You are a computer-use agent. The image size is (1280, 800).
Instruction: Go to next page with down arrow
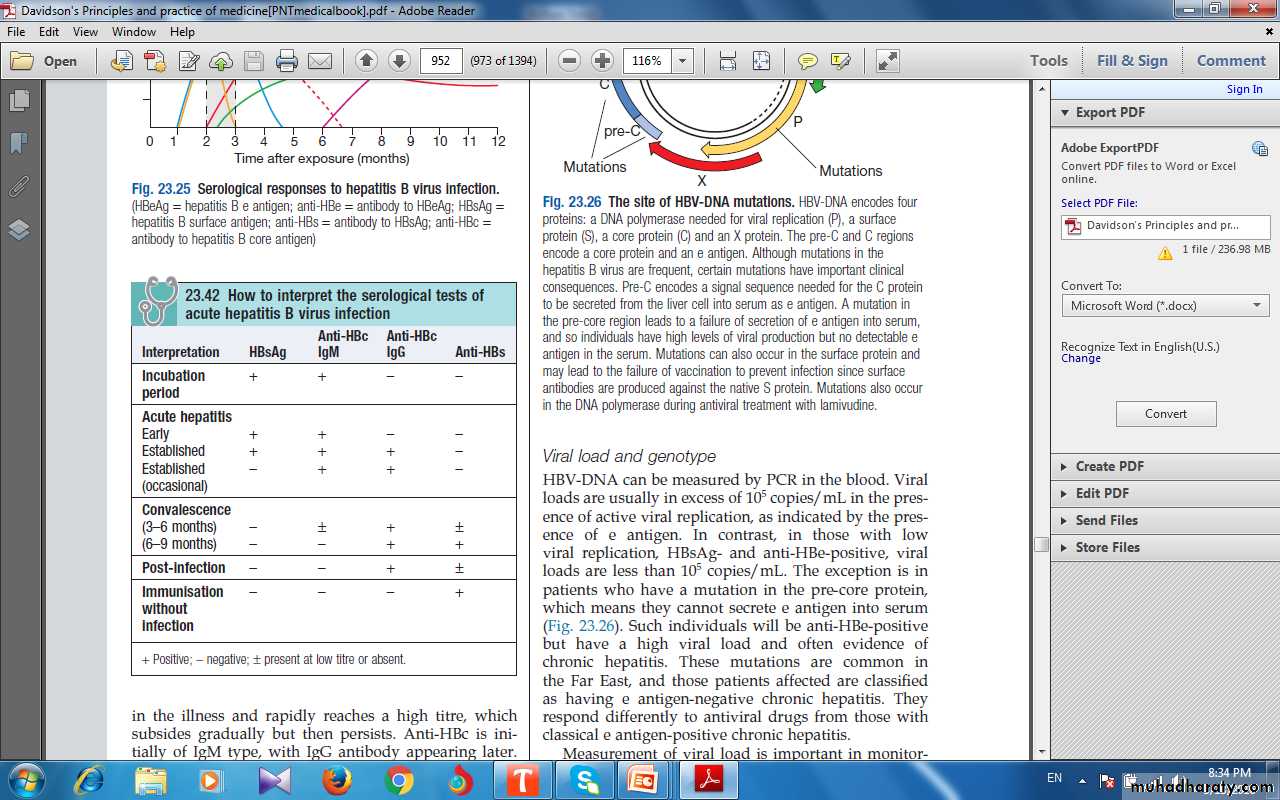point(399,61)
